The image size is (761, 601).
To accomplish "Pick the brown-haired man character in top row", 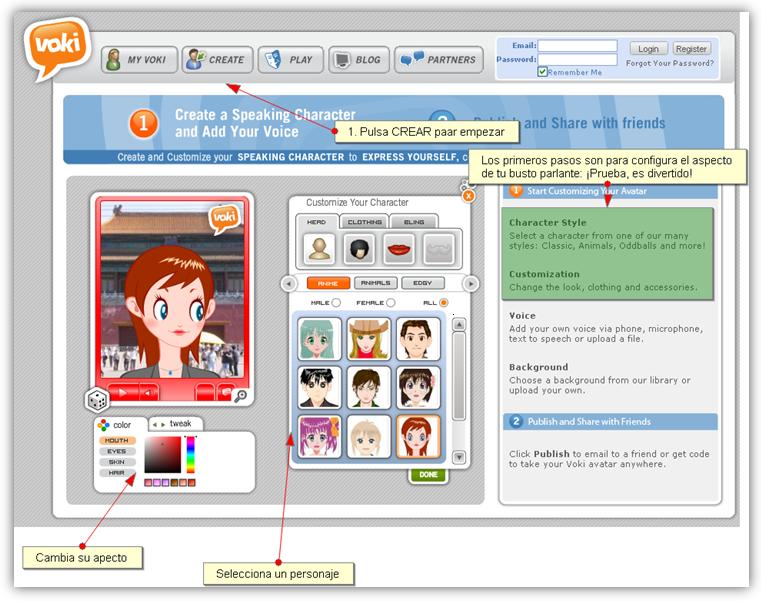I will point(418,338).
